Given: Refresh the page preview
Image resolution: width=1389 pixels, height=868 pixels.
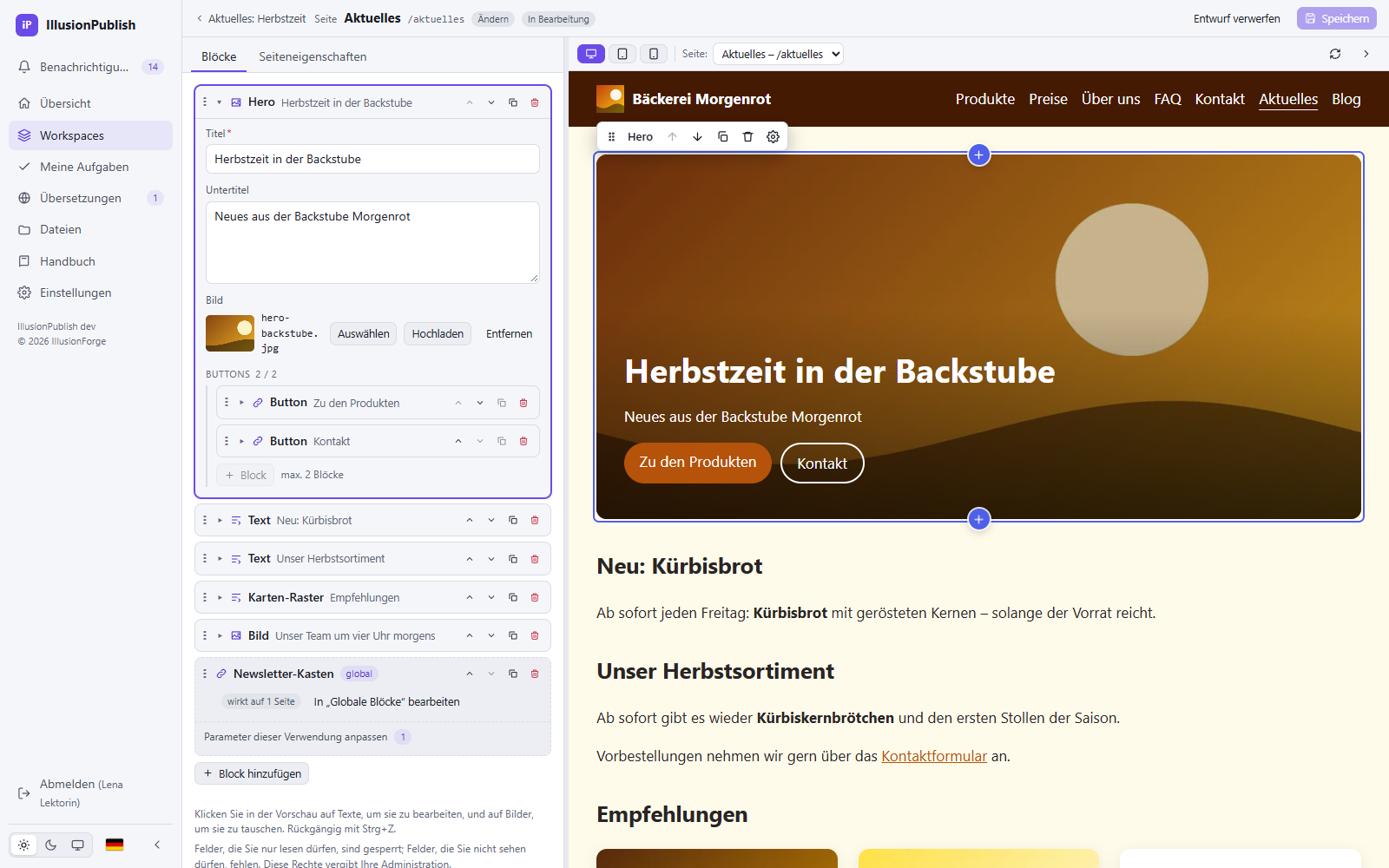Looking at the screenshot, I should (x=1335, y=54).
